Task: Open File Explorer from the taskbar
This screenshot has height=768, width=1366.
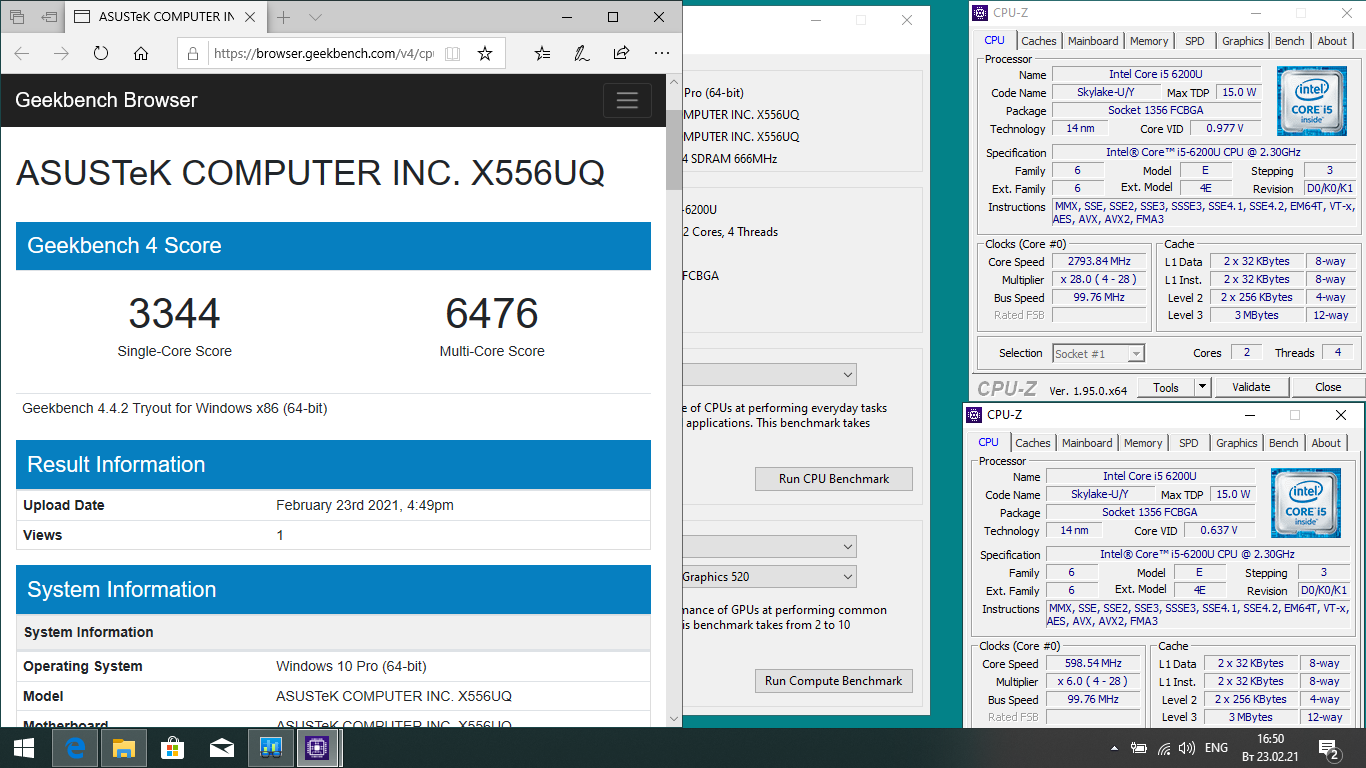Action: (x=123, y=747)
